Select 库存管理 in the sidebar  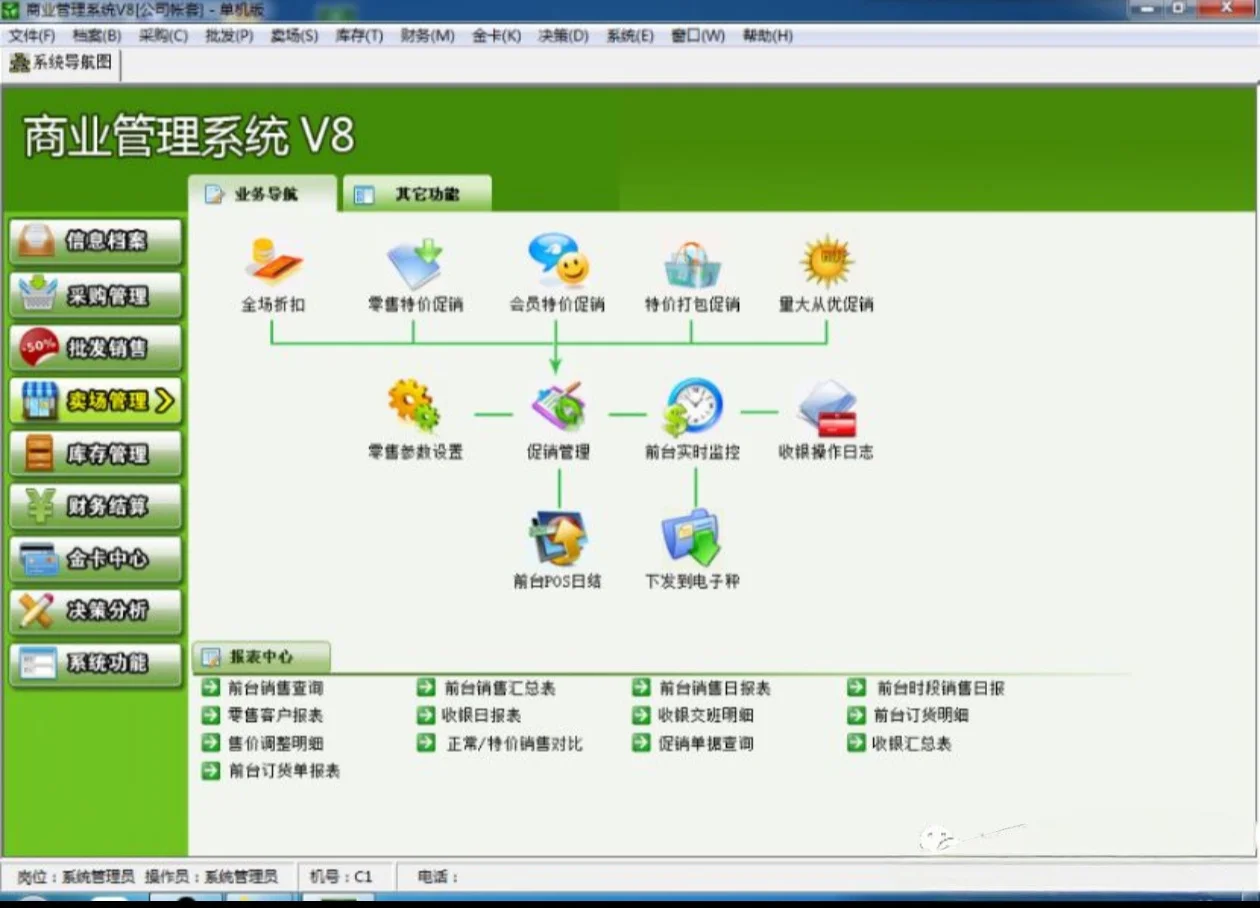pos(96,454)
